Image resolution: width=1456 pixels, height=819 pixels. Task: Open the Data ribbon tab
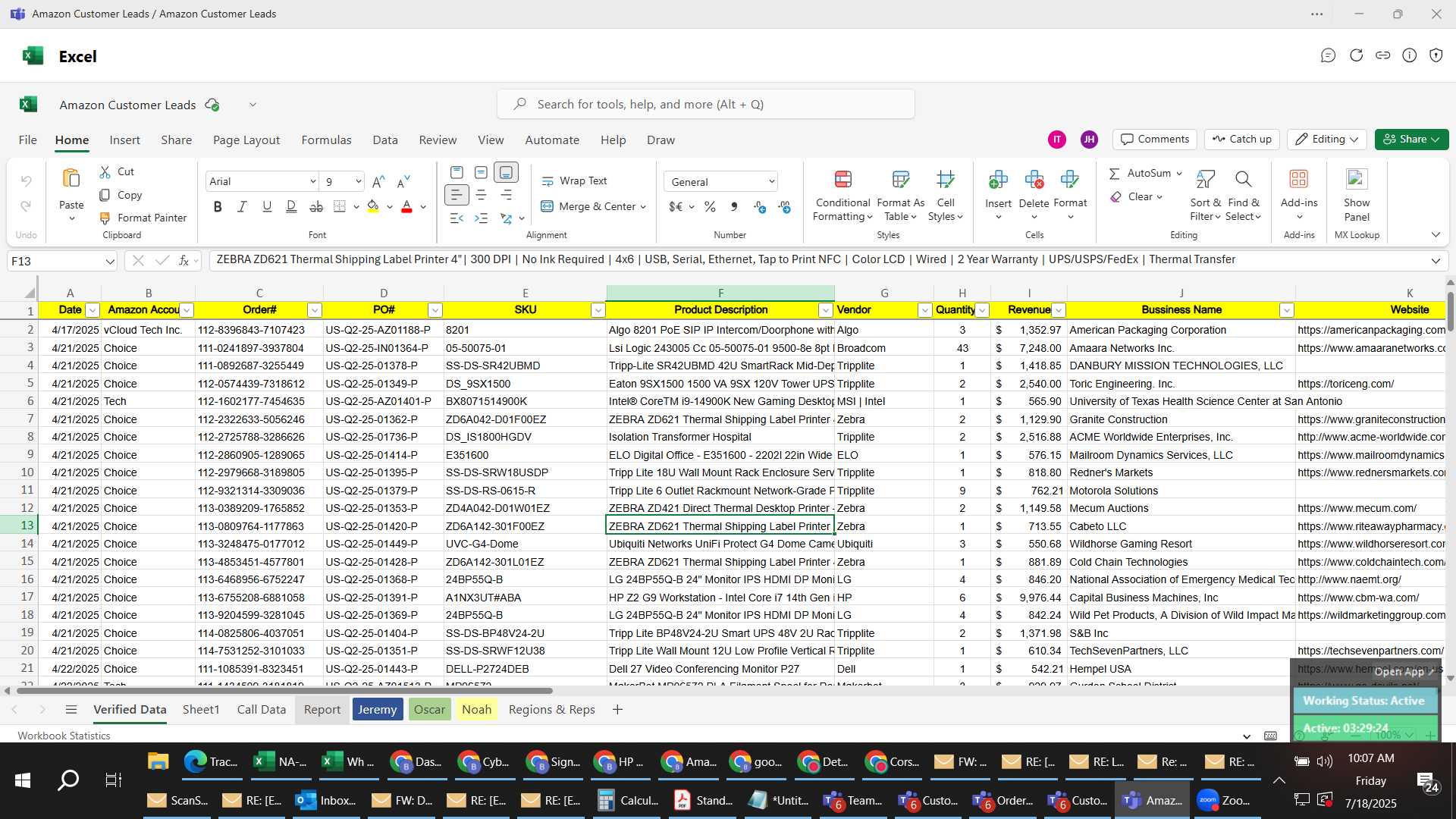tap(385, 140)
